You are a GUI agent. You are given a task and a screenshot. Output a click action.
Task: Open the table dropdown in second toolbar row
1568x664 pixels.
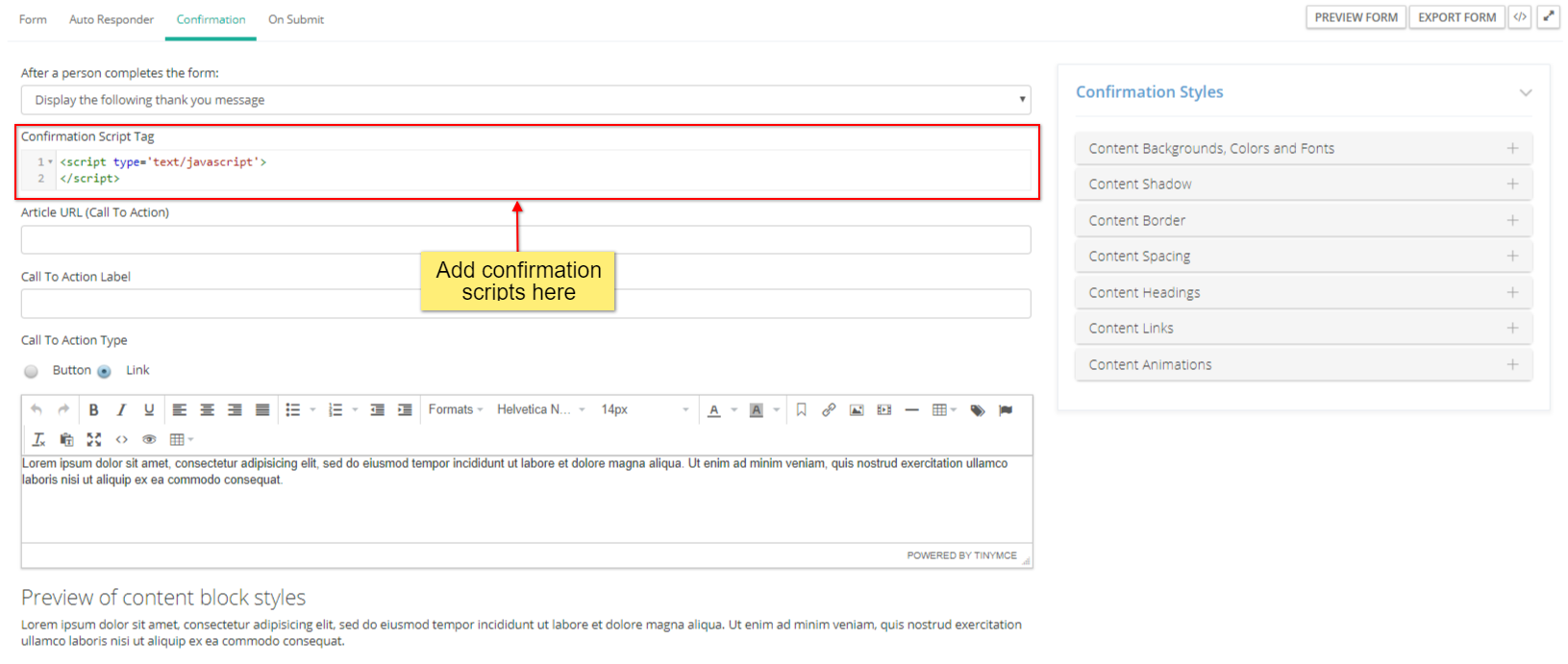tap(182, 439)
